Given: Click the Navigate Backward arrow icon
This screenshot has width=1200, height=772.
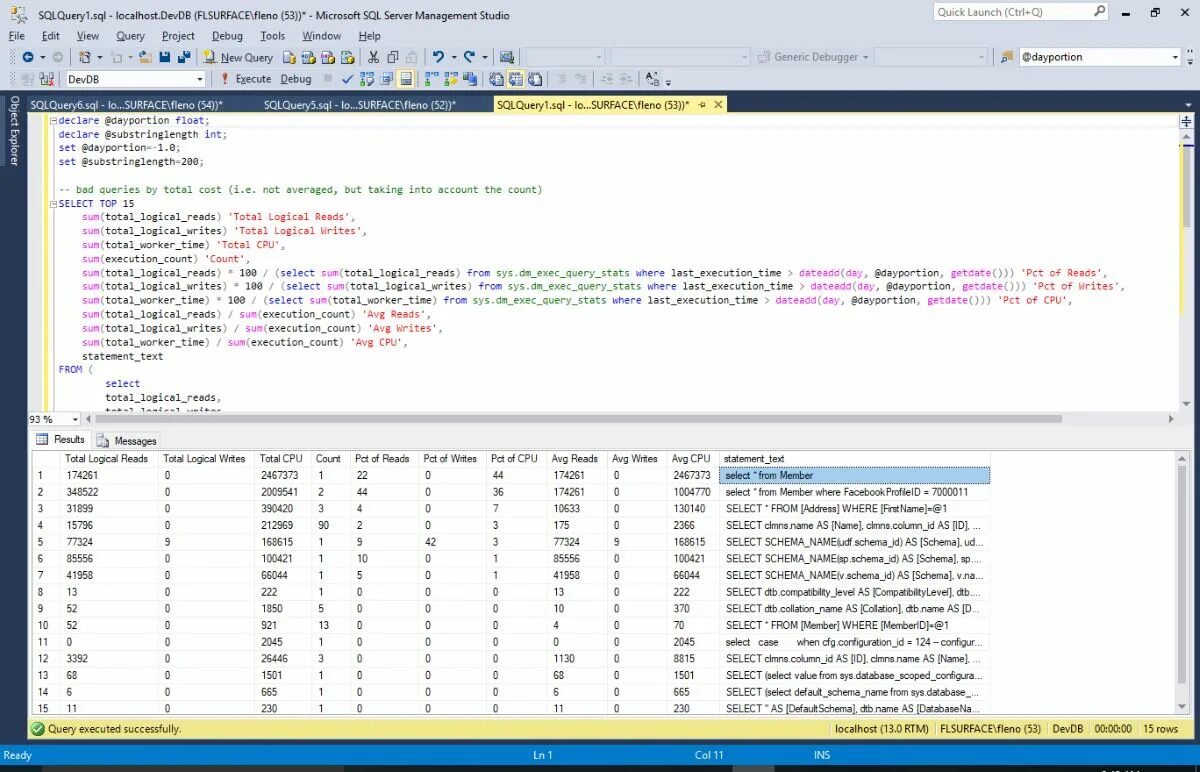Looking at the screenshot, I should pos(28,57).
